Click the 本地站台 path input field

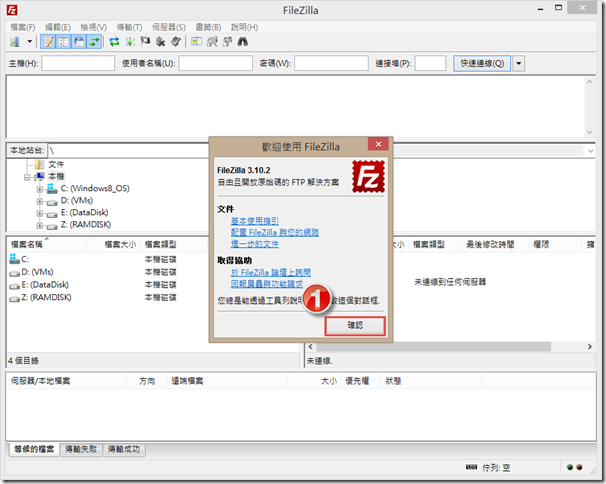pyautogui.click(x=128, y=151)
